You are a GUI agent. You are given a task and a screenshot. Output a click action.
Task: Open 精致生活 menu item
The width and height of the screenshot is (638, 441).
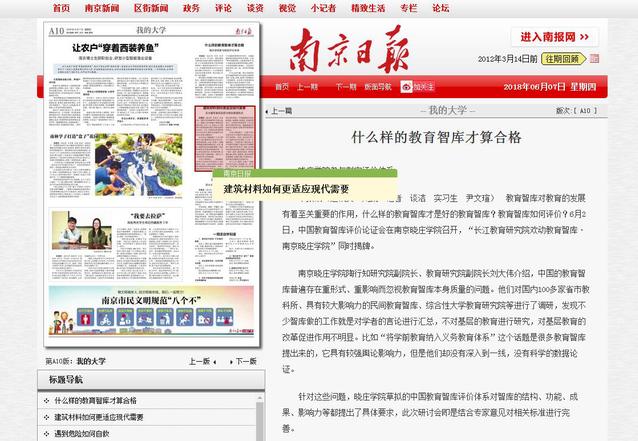(x=368, y=8)
